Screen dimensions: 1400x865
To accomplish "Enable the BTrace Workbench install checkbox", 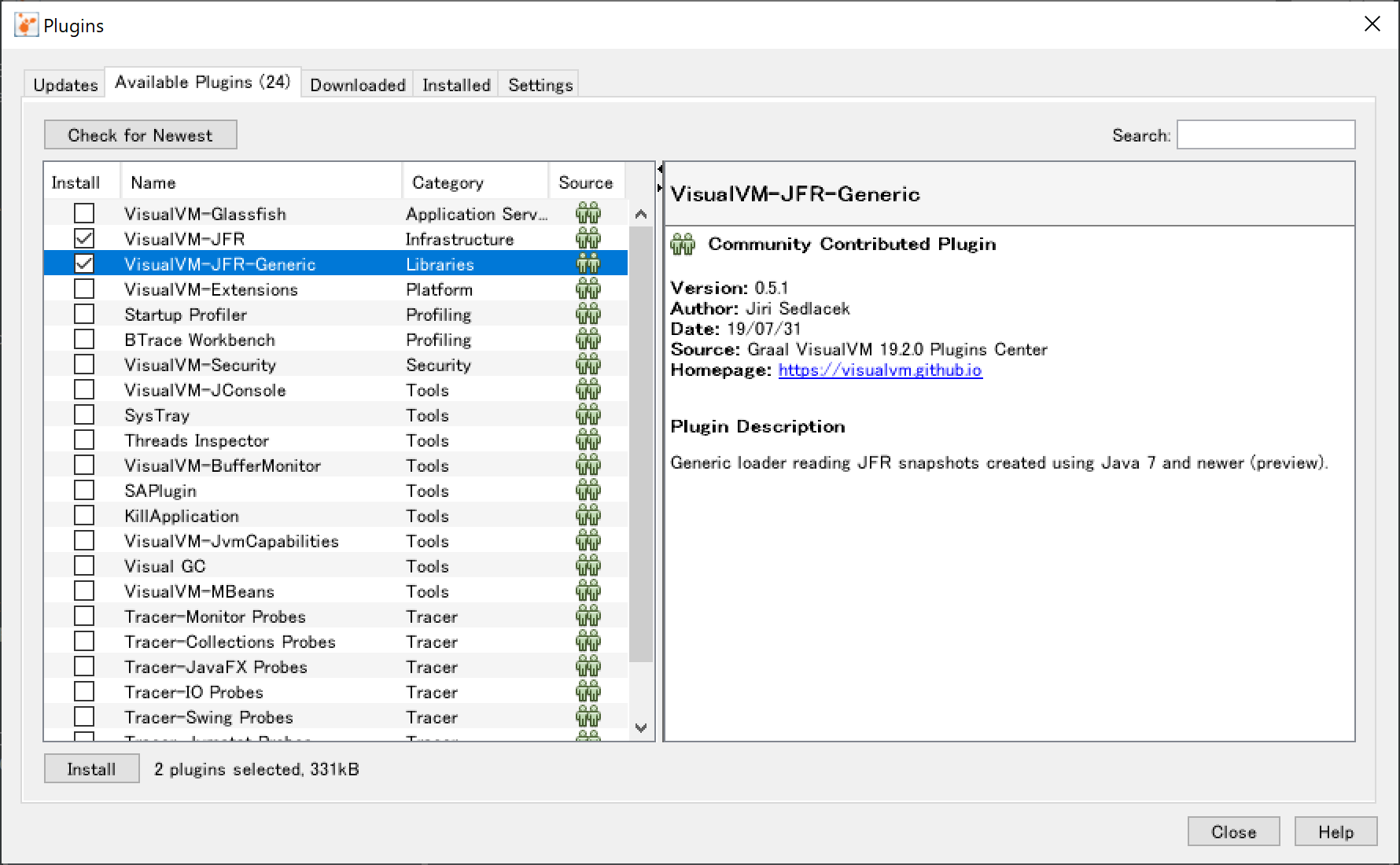I will point(84,339).
